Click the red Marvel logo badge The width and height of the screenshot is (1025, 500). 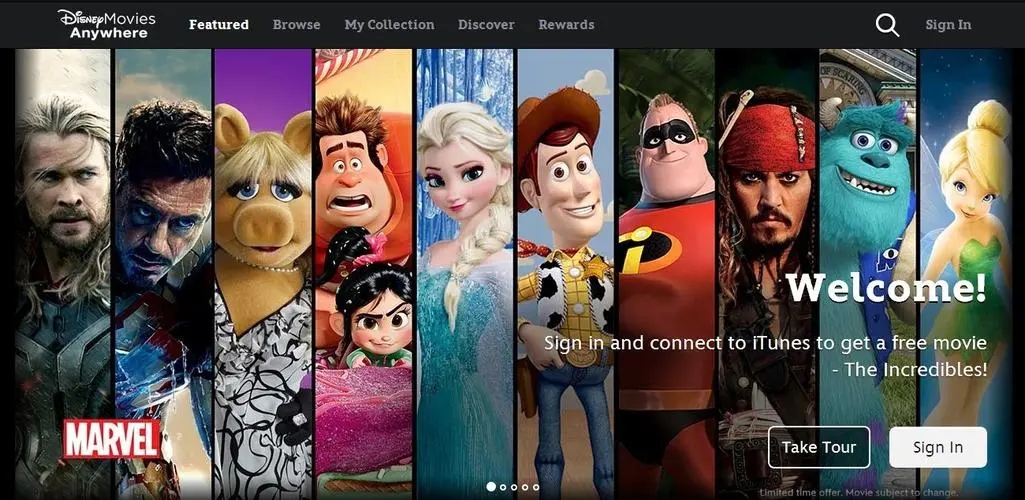point(112,439)
